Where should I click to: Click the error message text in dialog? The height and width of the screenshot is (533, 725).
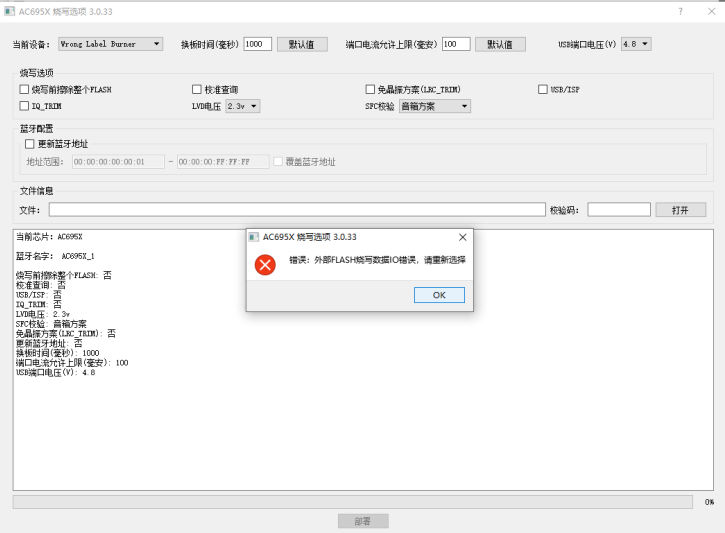377,260
